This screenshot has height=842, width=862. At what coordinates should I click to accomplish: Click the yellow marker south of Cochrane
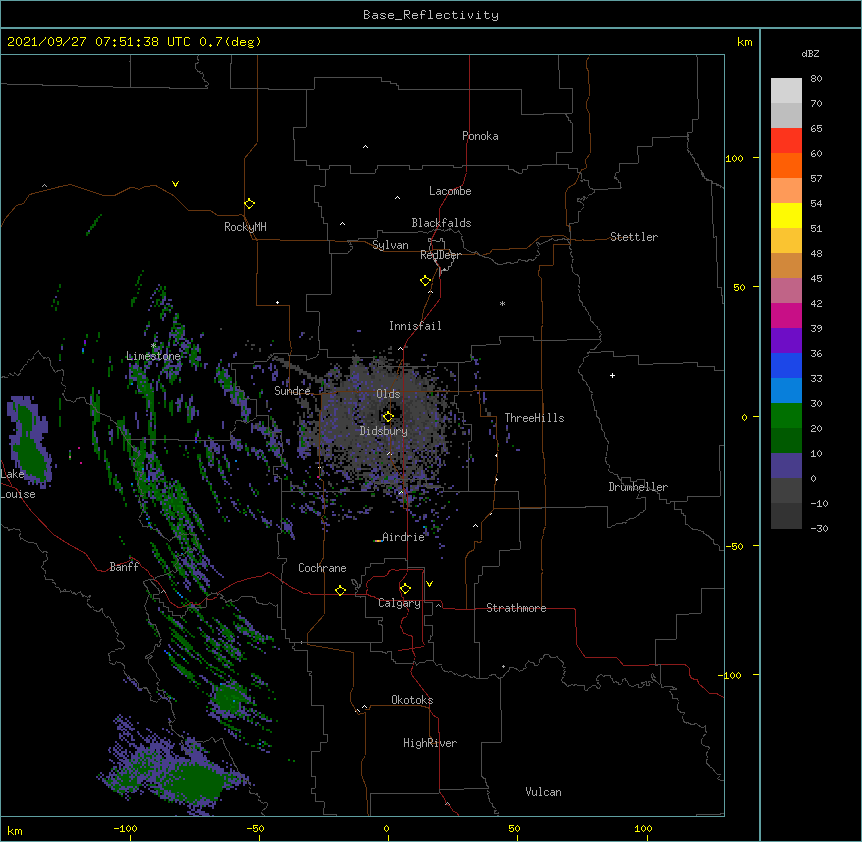pyautogui.click(x=340, y=590)
